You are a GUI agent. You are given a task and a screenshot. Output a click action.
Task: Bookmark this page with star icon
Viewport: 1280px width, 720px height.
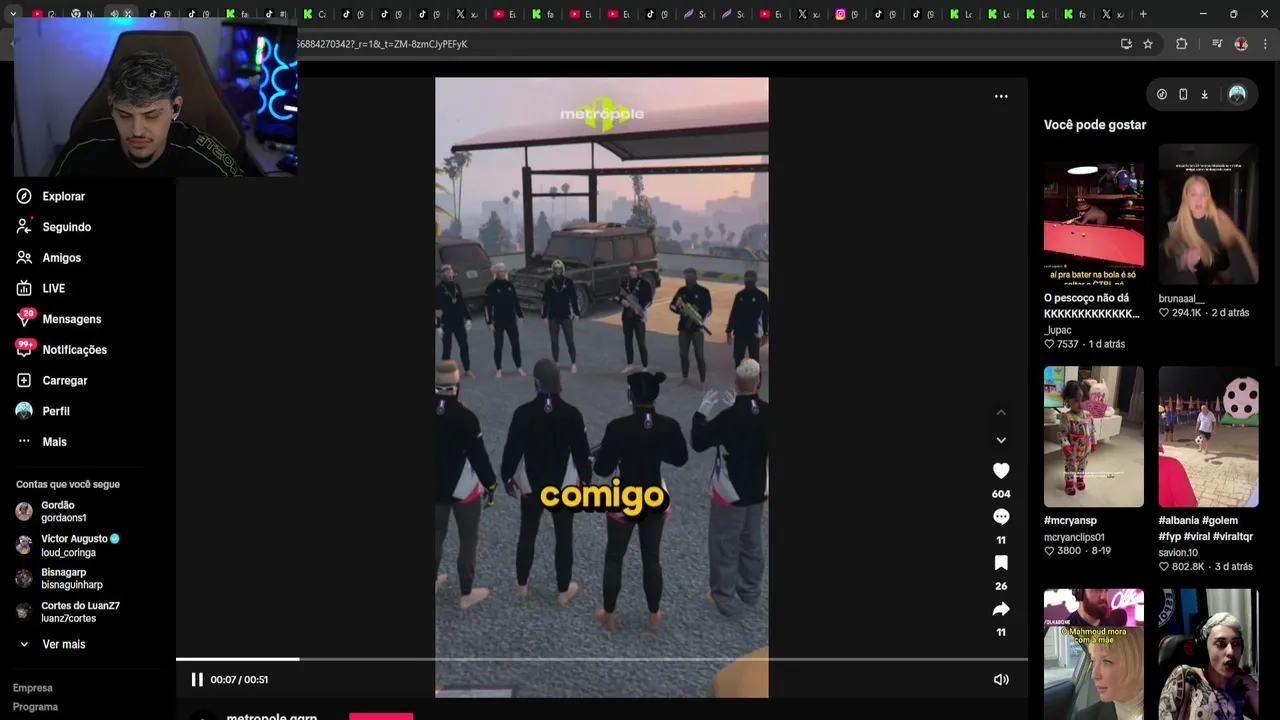(1148, 44)
